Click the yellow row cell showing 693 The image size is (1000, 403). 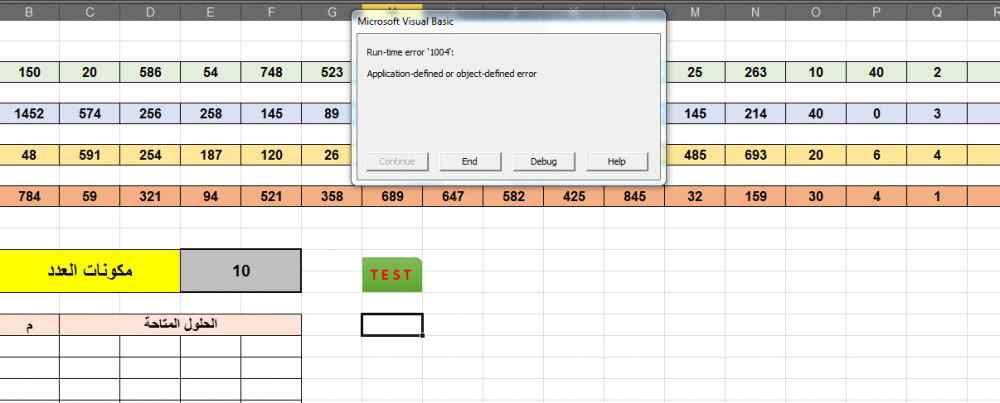click(x=755, y=156)
